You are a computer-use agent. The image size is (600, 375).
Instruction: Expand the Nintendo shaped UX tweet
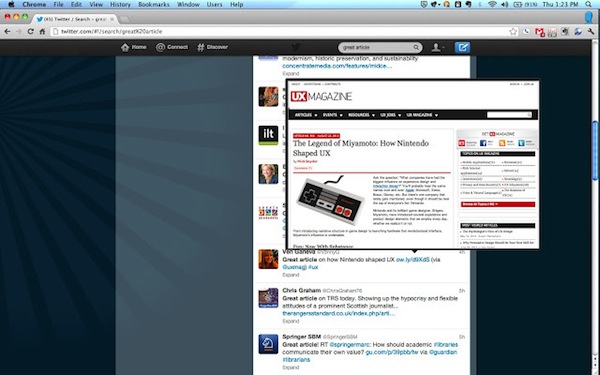tap(291, 275)
